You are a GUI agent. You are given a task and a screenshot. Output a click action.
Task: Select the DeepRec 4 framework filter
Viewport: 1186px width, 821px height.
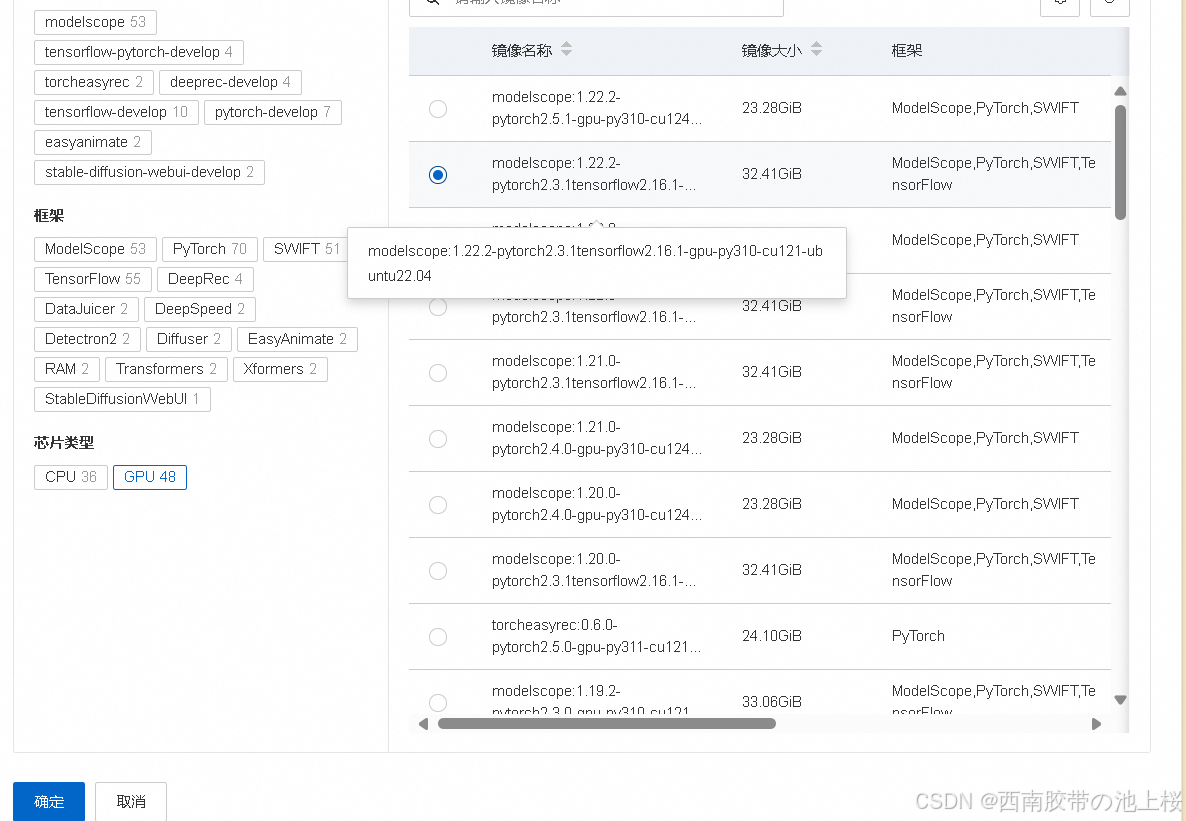(205, 279)
